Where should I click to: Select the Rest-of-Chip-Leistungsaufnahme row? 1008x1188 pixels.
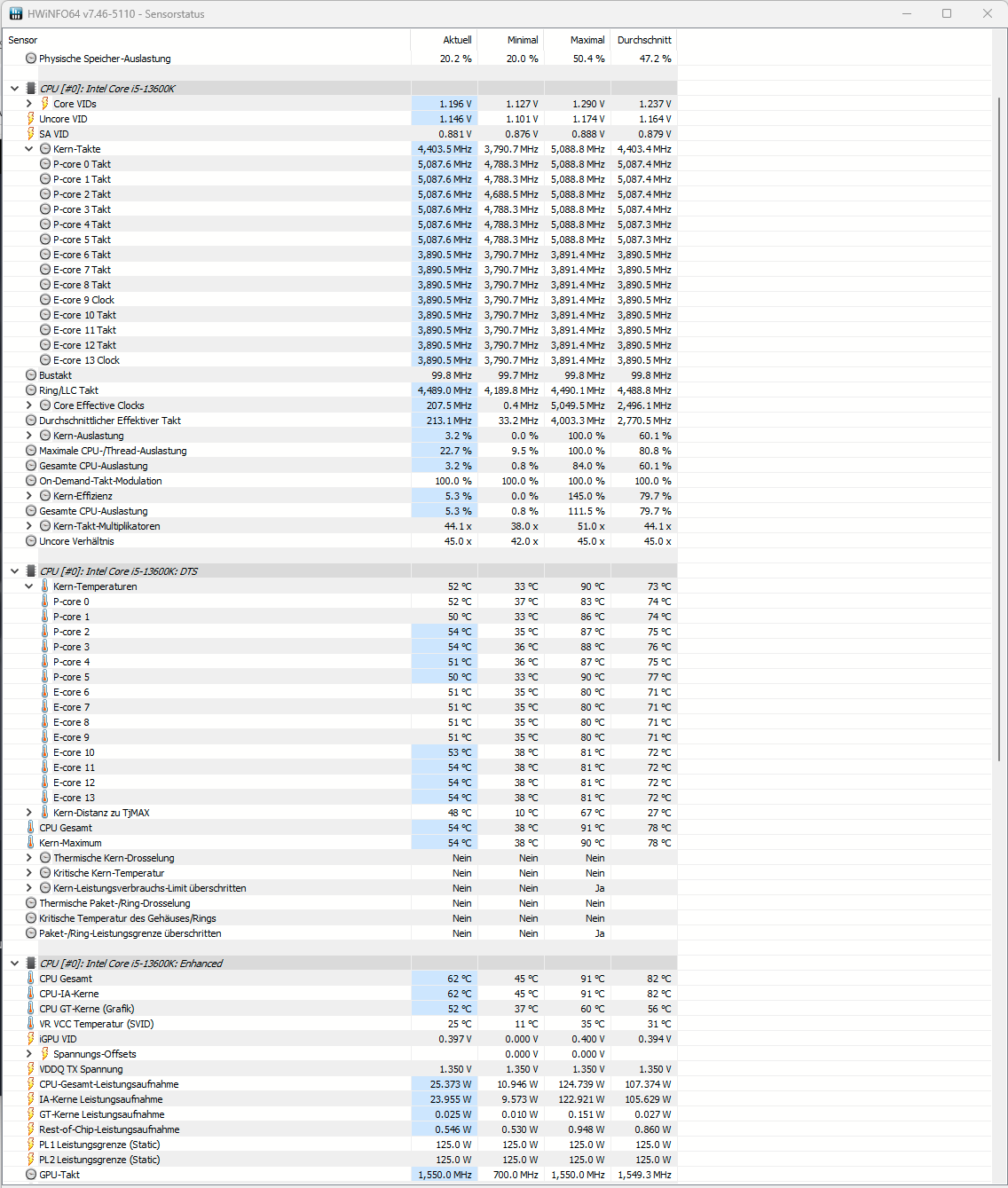coord(340,1129)
